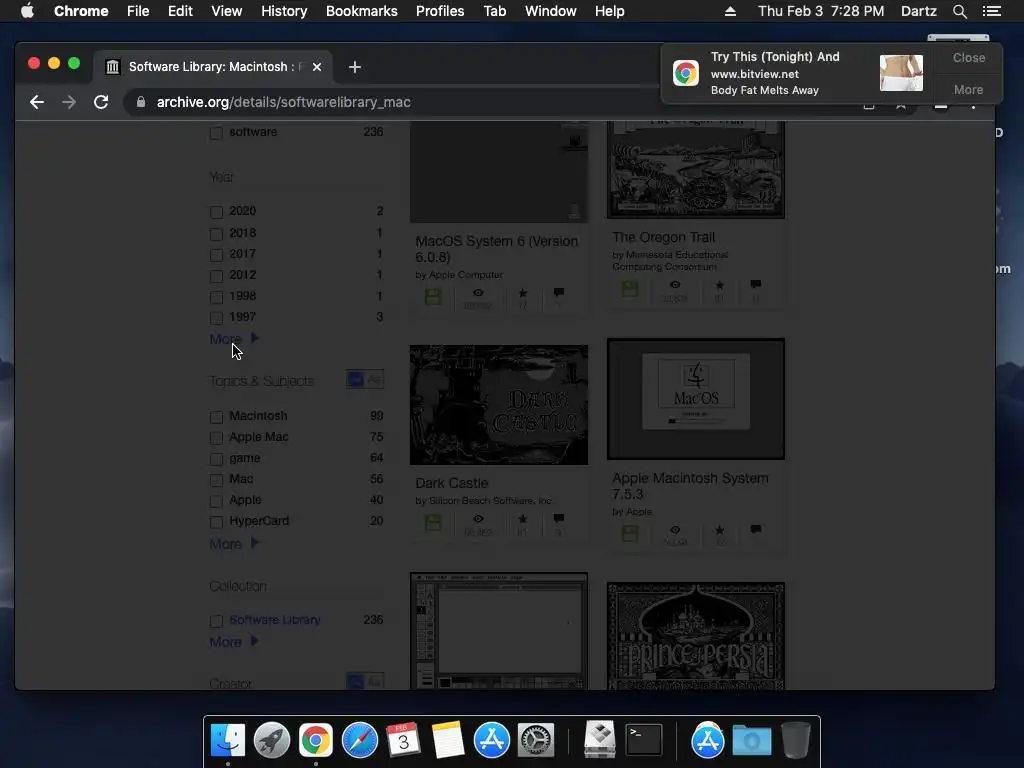Close the bitview notification
Viewport: 1024px width, 768px height.
[x=968, y=57]
